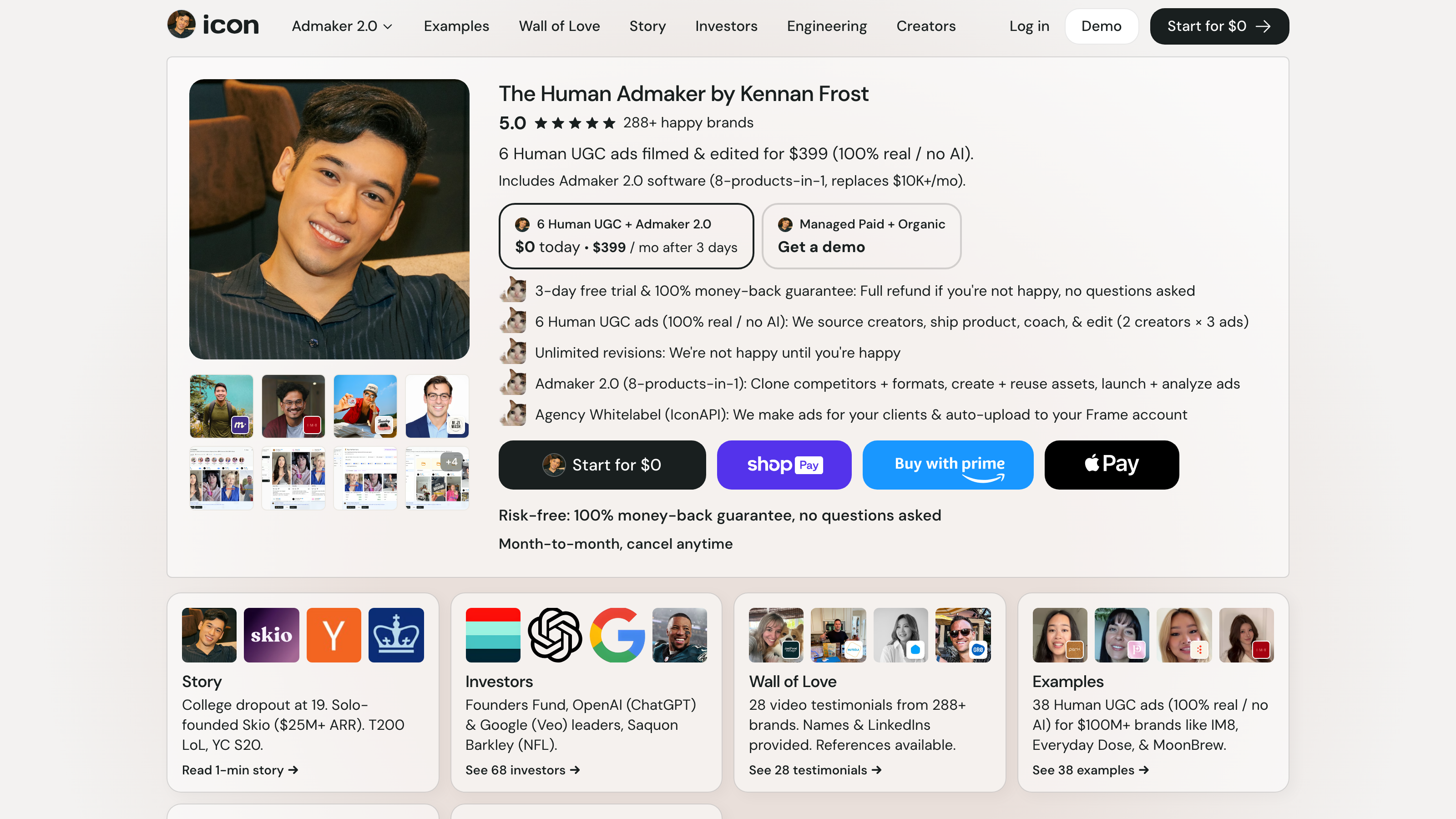
Task: Expand the Admaker 2.0 dropdown menu
Action: 342,26
